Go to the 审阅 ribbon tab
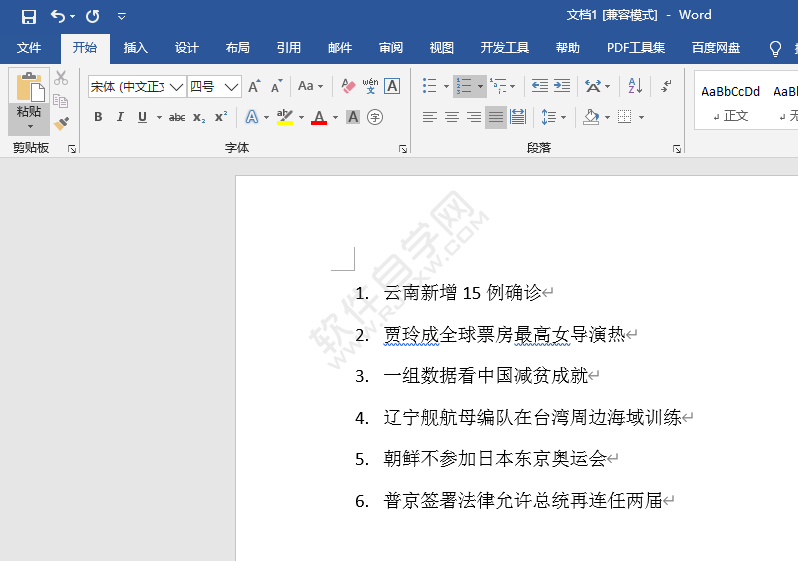 click(391, 48)
